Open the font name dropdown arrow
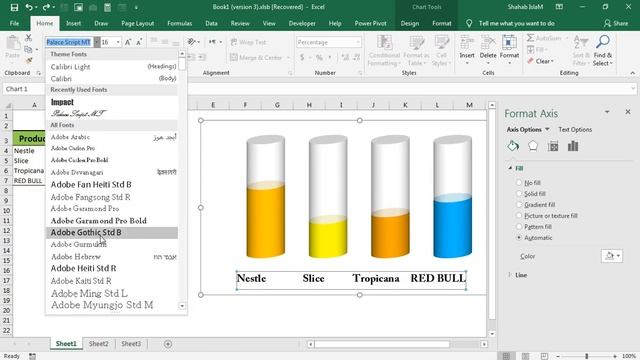The width and height of the screenshot is (640, 360). 97,42
